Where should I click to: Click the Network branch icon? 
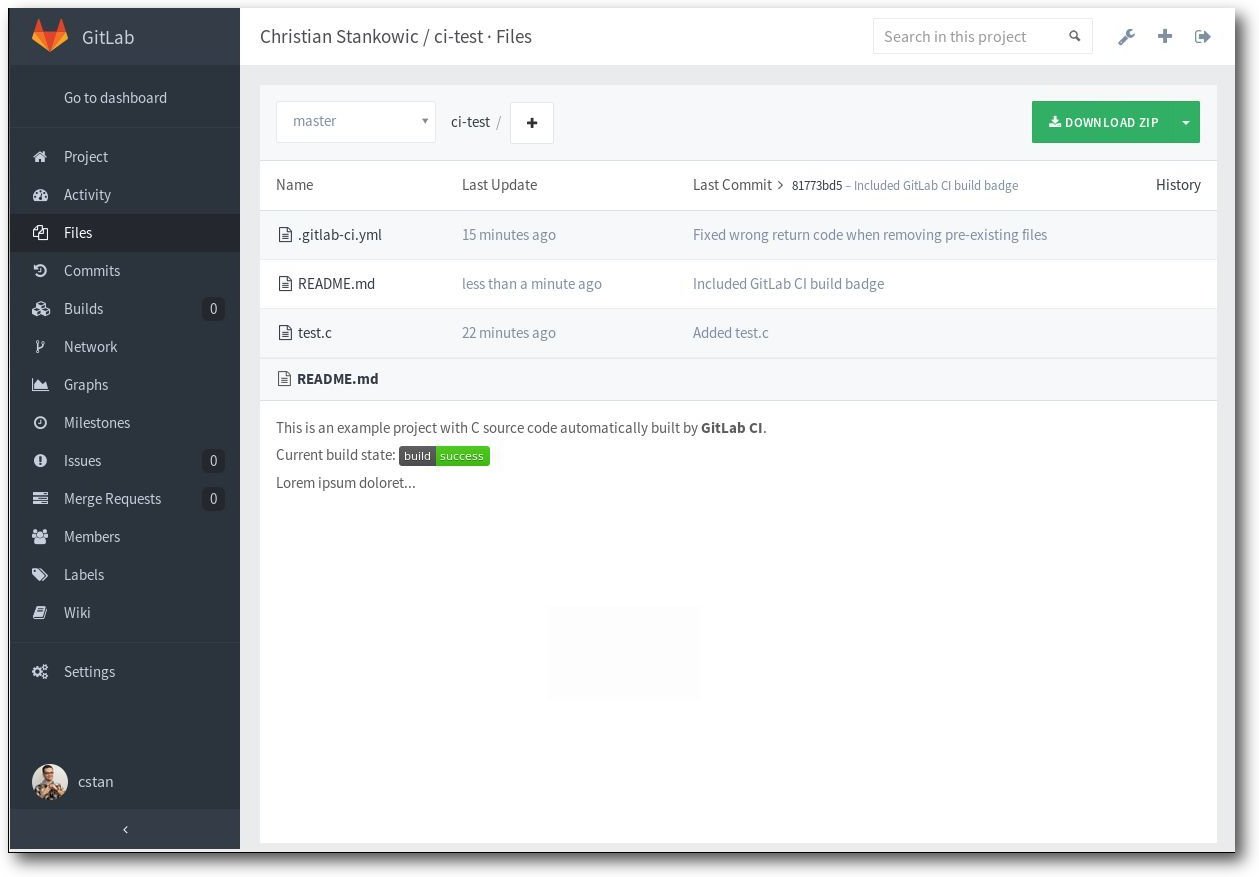40,347
